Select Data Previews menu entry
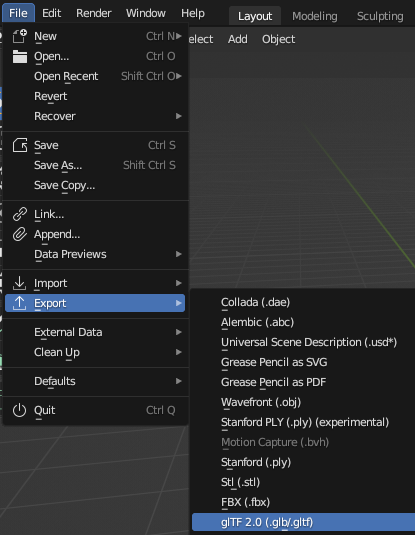This screenshot has height=535, width=415. pyautogui.click(x=95, y=254)
